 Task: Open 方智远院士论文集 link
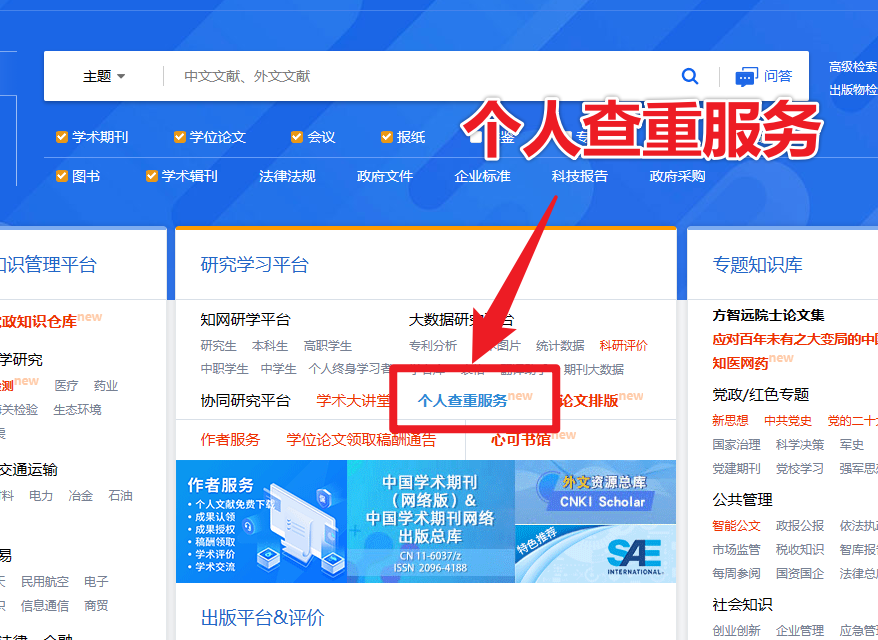(768, 315)
